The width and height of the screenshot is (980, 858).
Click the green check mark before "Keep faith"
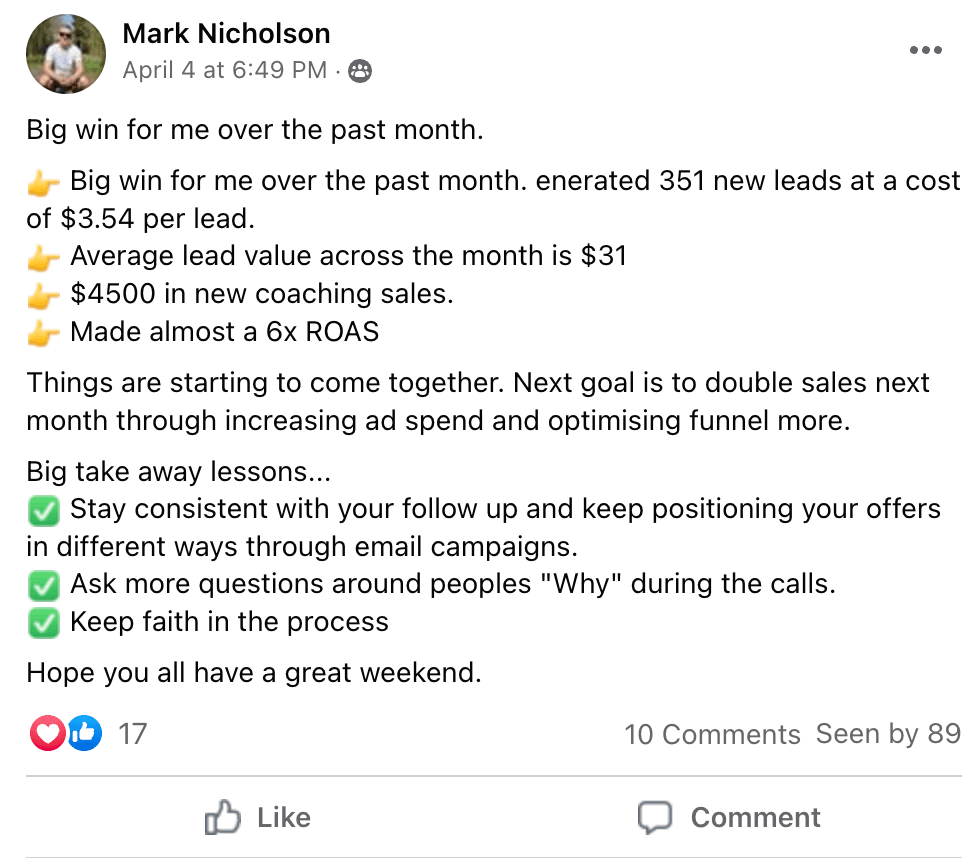point(43,623)
